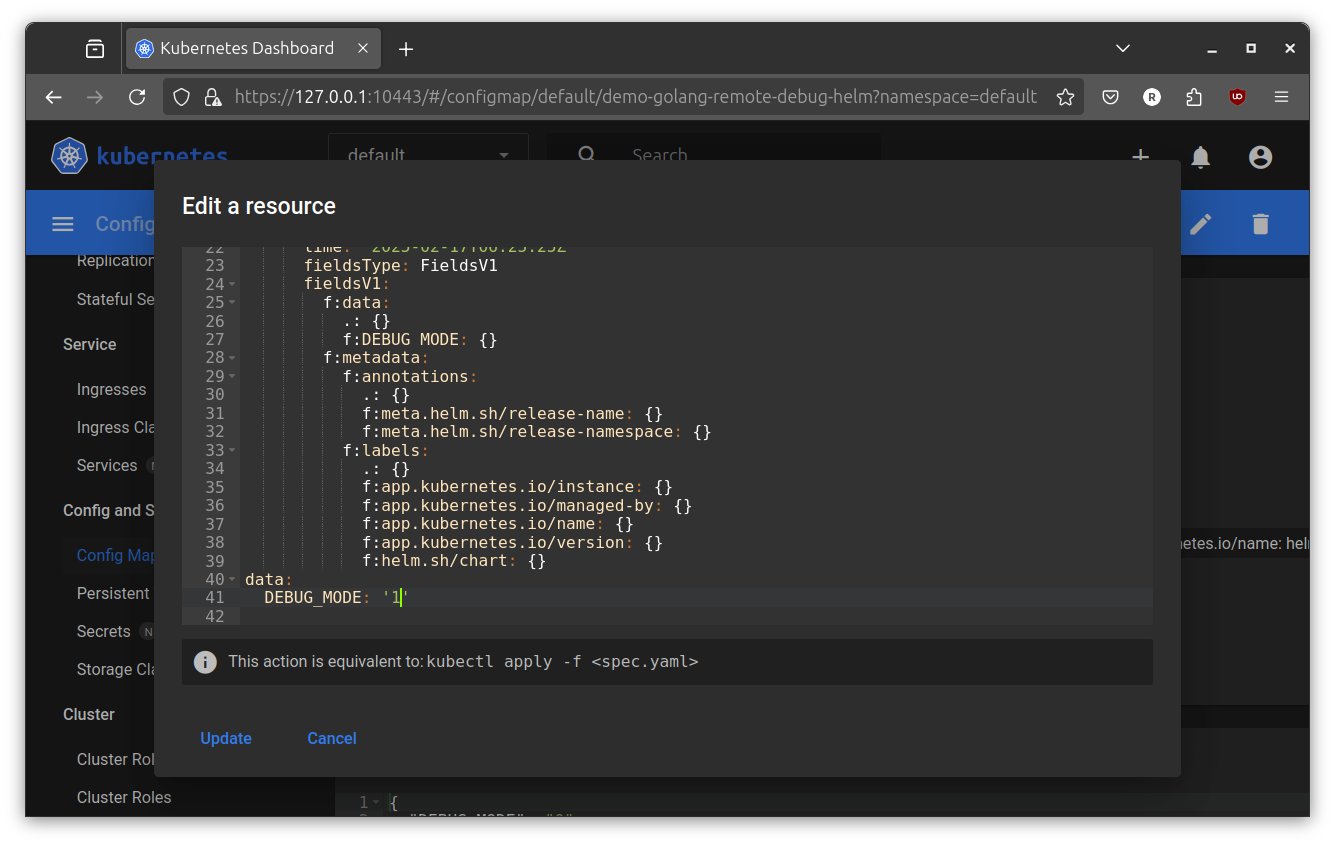The image size is (1335, 845).
Task: Click the fieldsType: FieldsV1 line
Action: click(x=401, y=266)
